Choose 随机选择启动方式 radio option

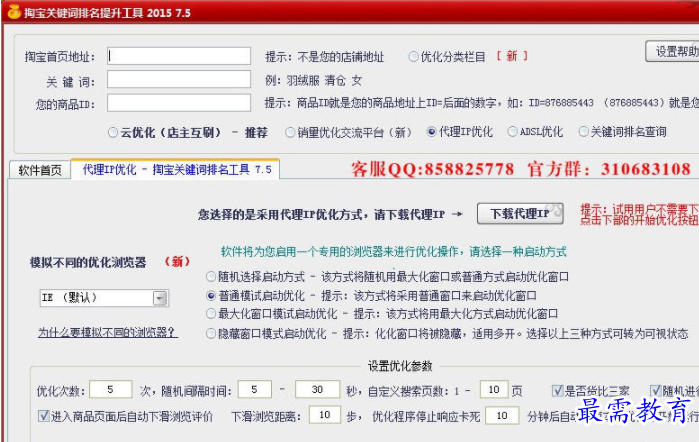tap(211, 277)
